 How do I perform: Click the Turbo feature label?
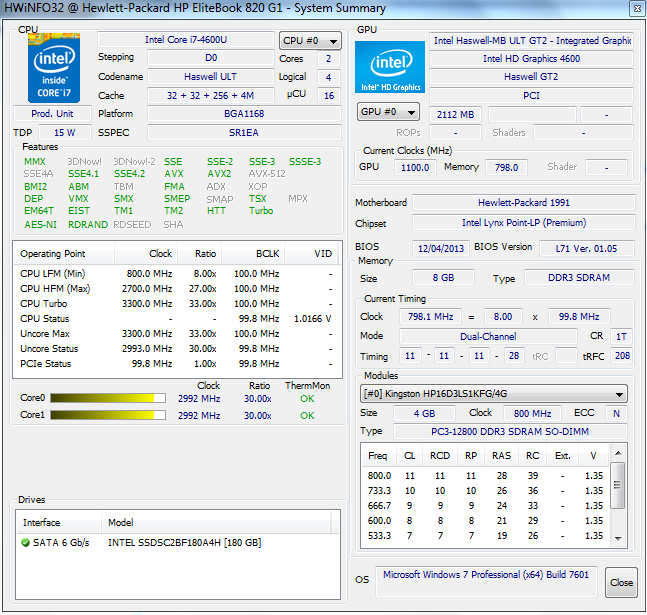[261, 211]
